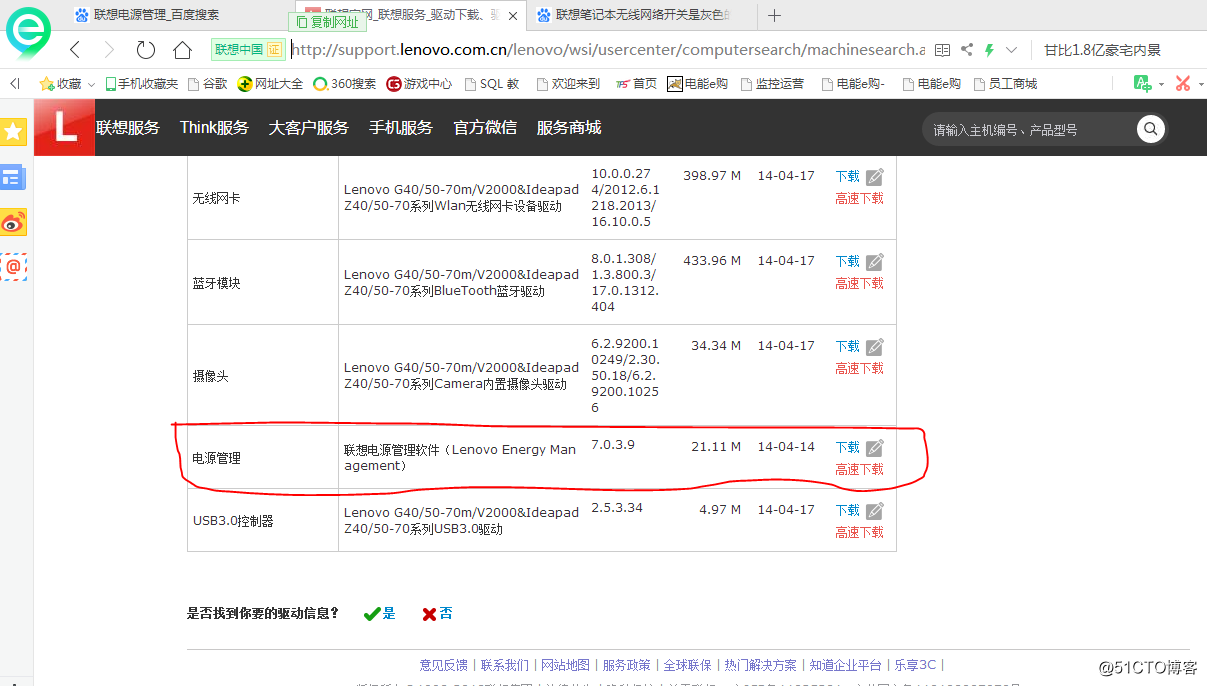Answer 否 with the red cross
Viewport: 1207px width, 686px height.
[437, 614]
